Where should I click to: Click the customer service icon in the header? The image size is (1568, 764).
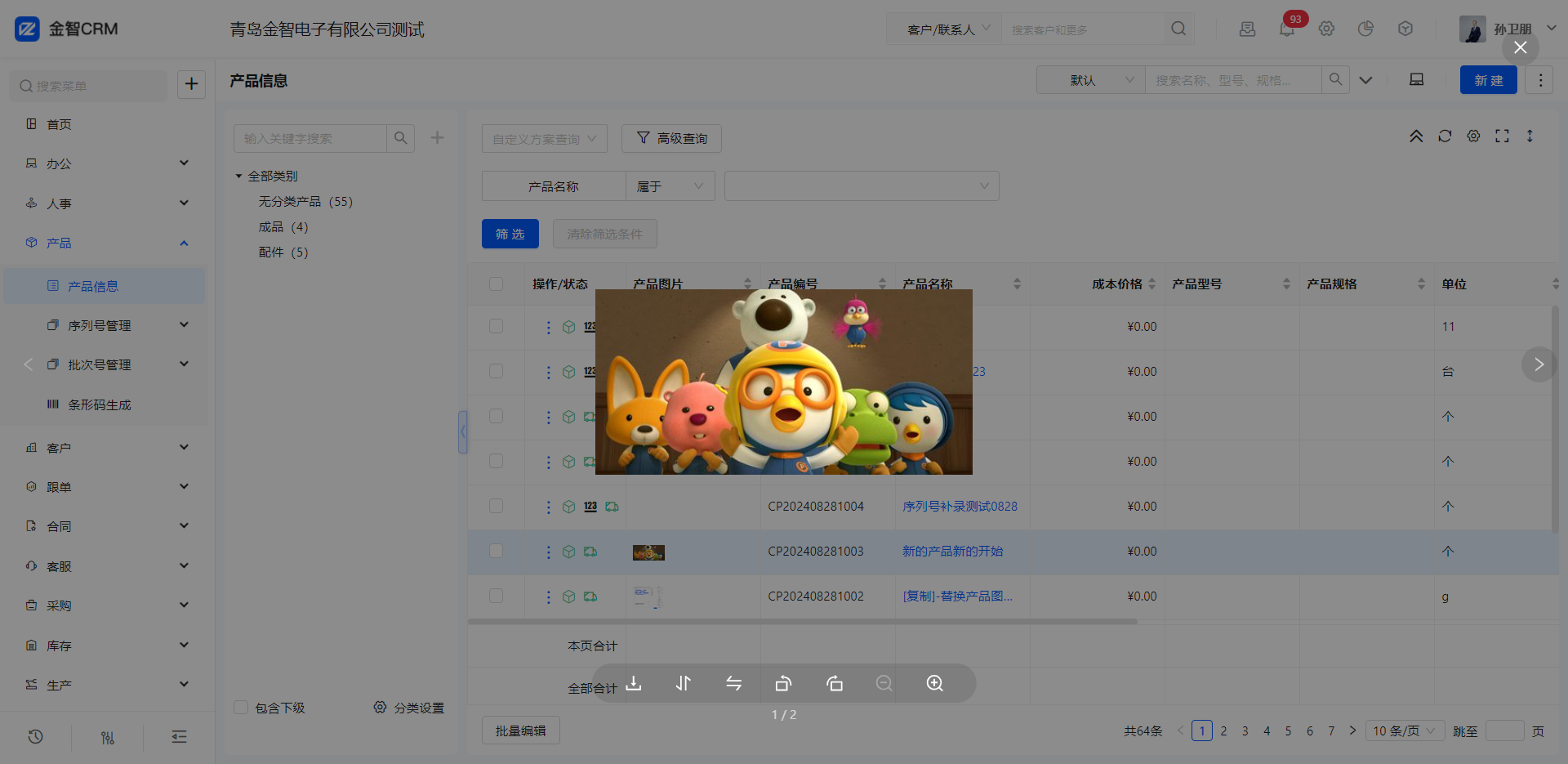click(1247, 29)
